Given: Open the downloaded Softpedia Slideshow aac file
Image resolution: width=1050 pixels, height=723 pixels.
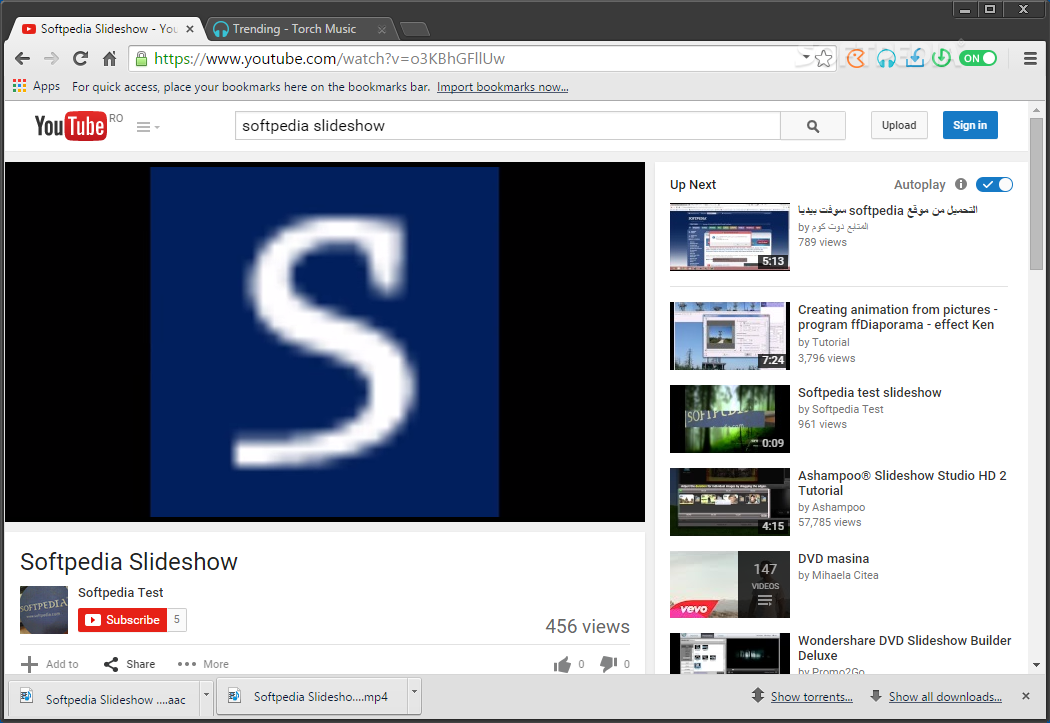Looking at the screenshot, I should point(104,699).
